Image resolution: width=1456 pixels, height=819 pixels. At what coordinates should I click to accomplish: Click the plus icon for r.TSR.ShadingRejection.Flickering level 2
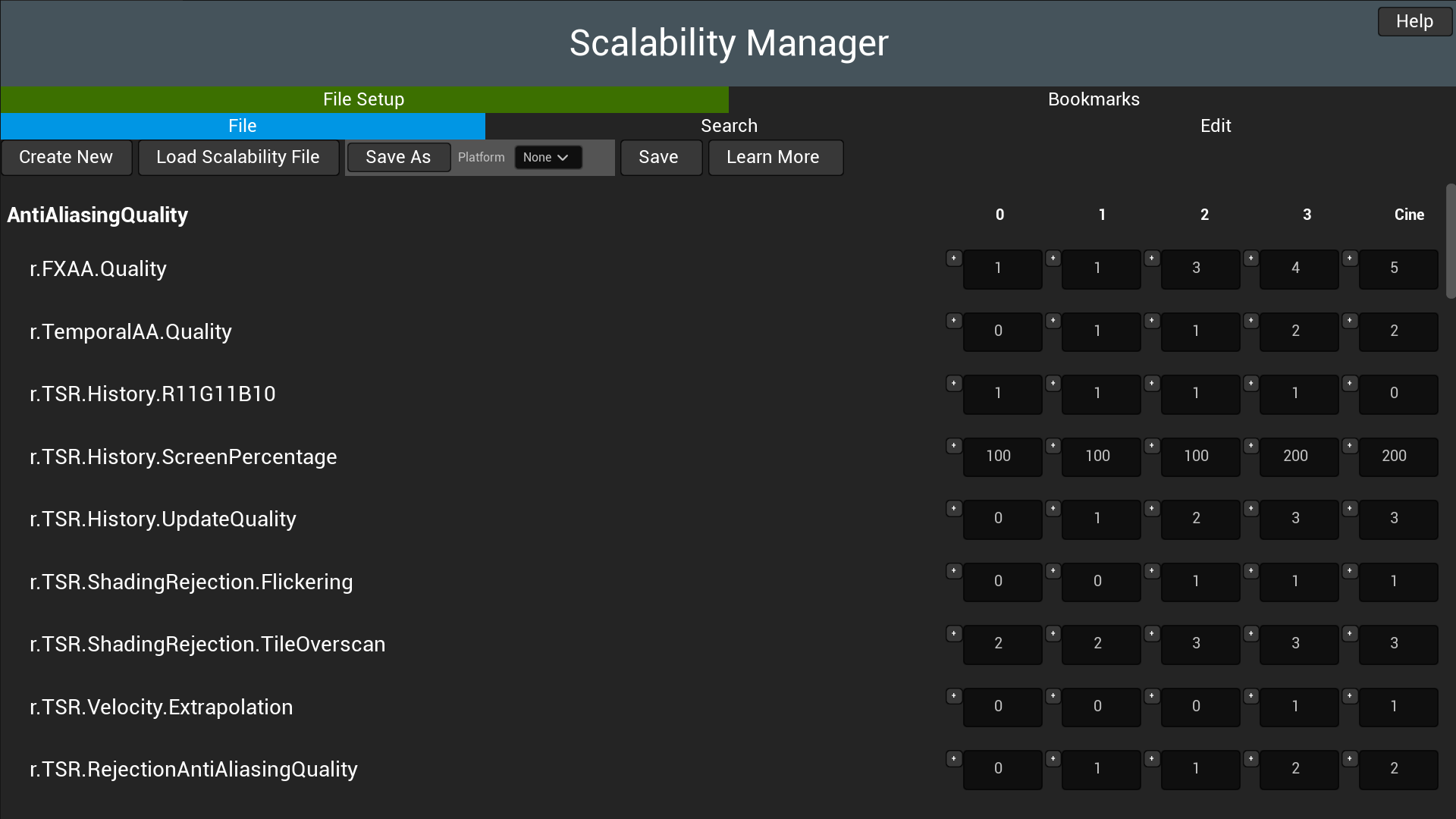click(1152, 571)
